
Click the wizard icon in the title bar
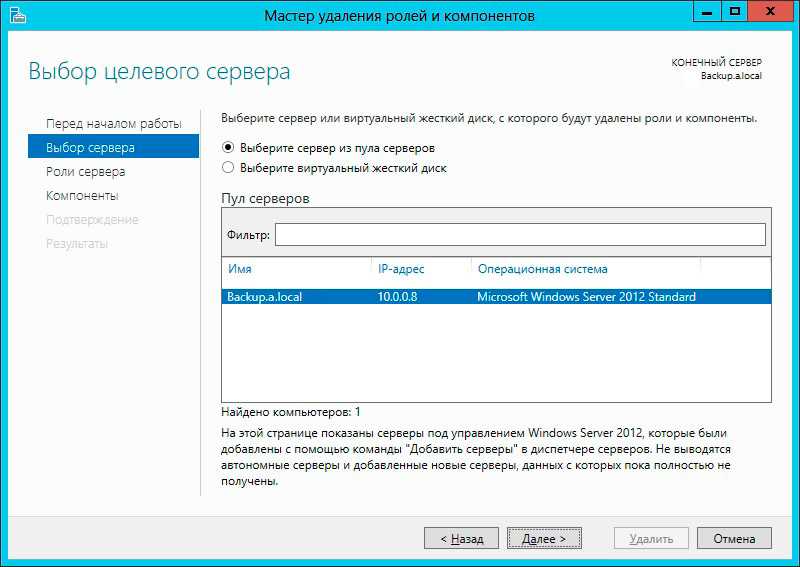[x=17, y=15]
